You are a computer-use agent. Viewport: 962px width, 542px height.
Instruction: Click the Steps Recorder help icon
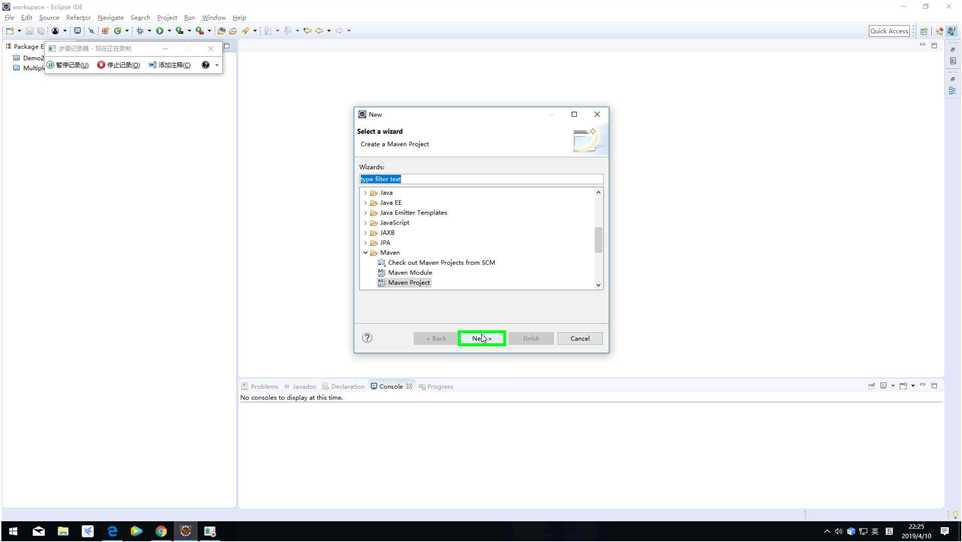click(206, 65)
